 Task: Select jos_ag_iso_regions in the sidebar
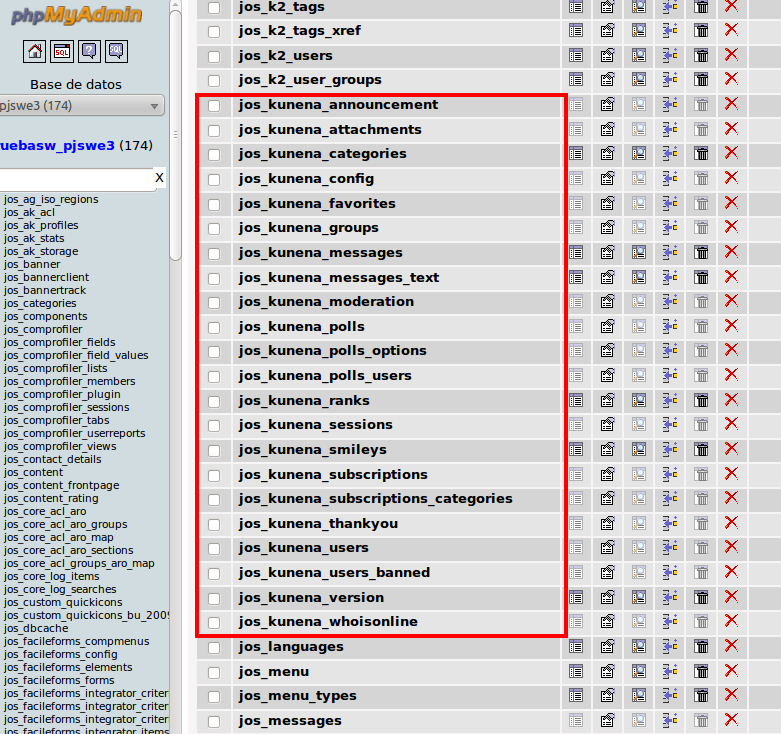[51, 199]
